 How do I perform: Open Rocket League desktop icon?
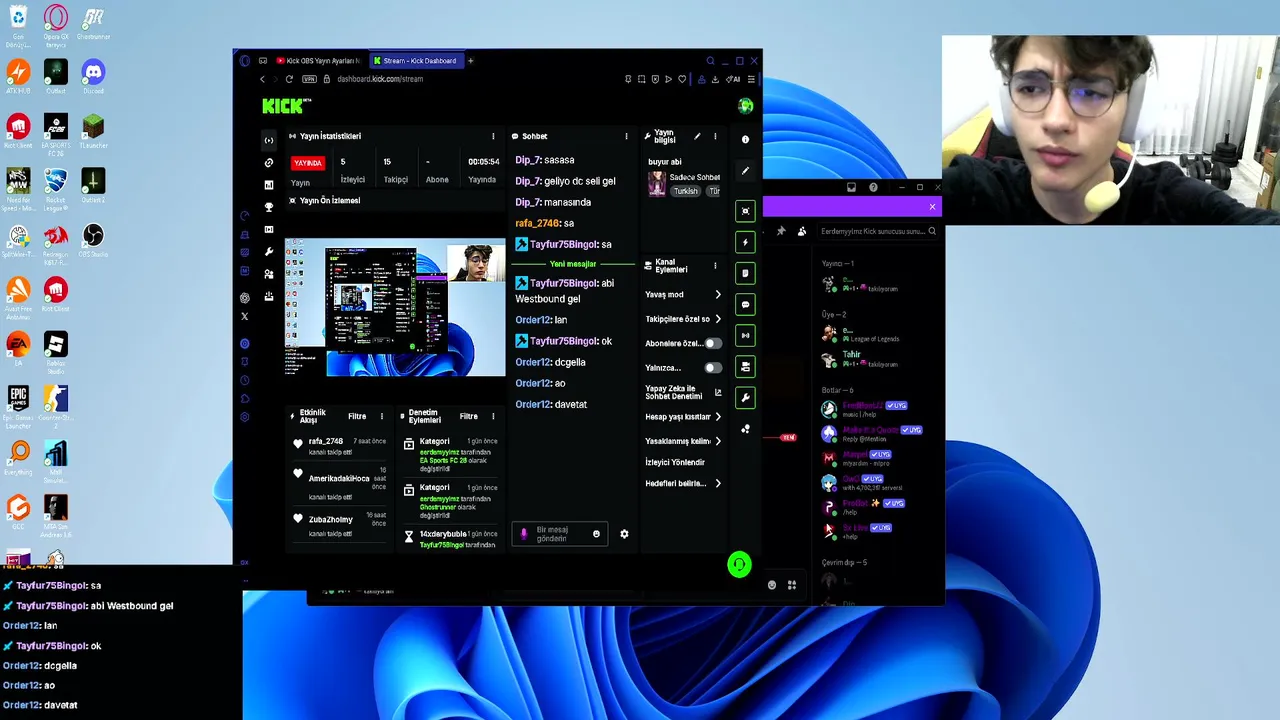tap(56, 185)
